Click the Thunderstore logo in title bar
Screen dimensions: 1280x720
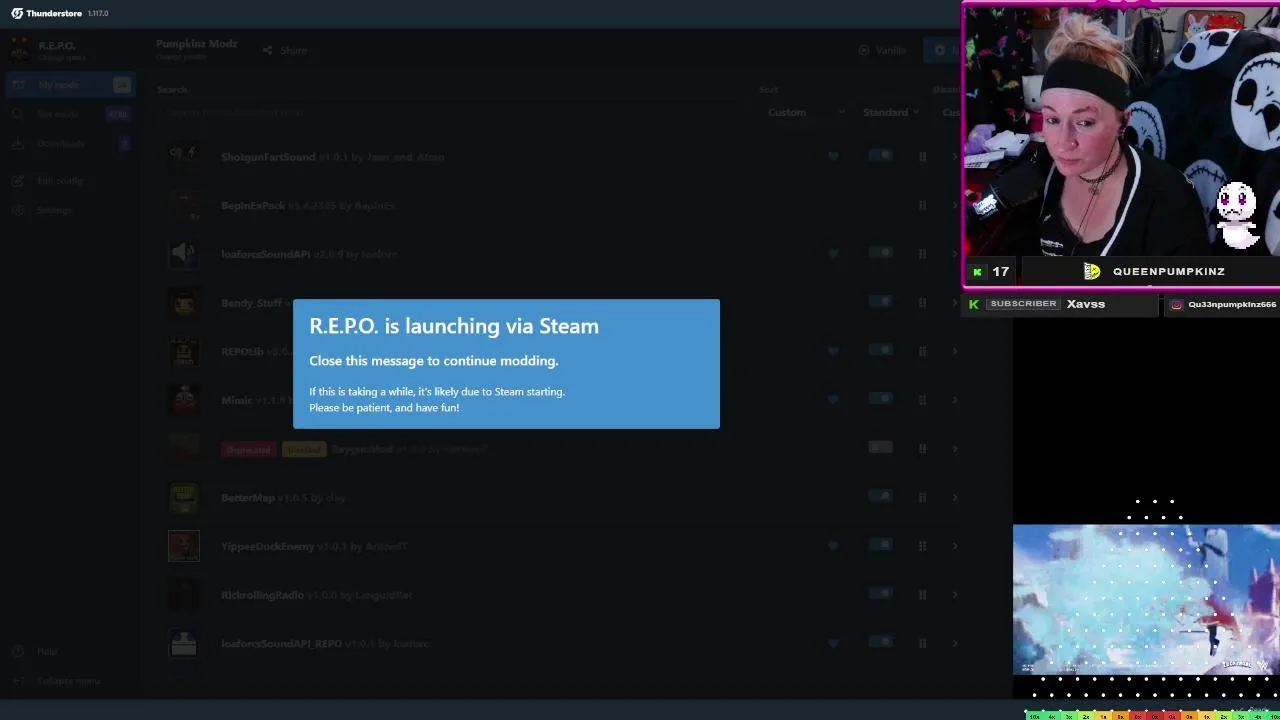pyautogui.click(x=17, y=13)
